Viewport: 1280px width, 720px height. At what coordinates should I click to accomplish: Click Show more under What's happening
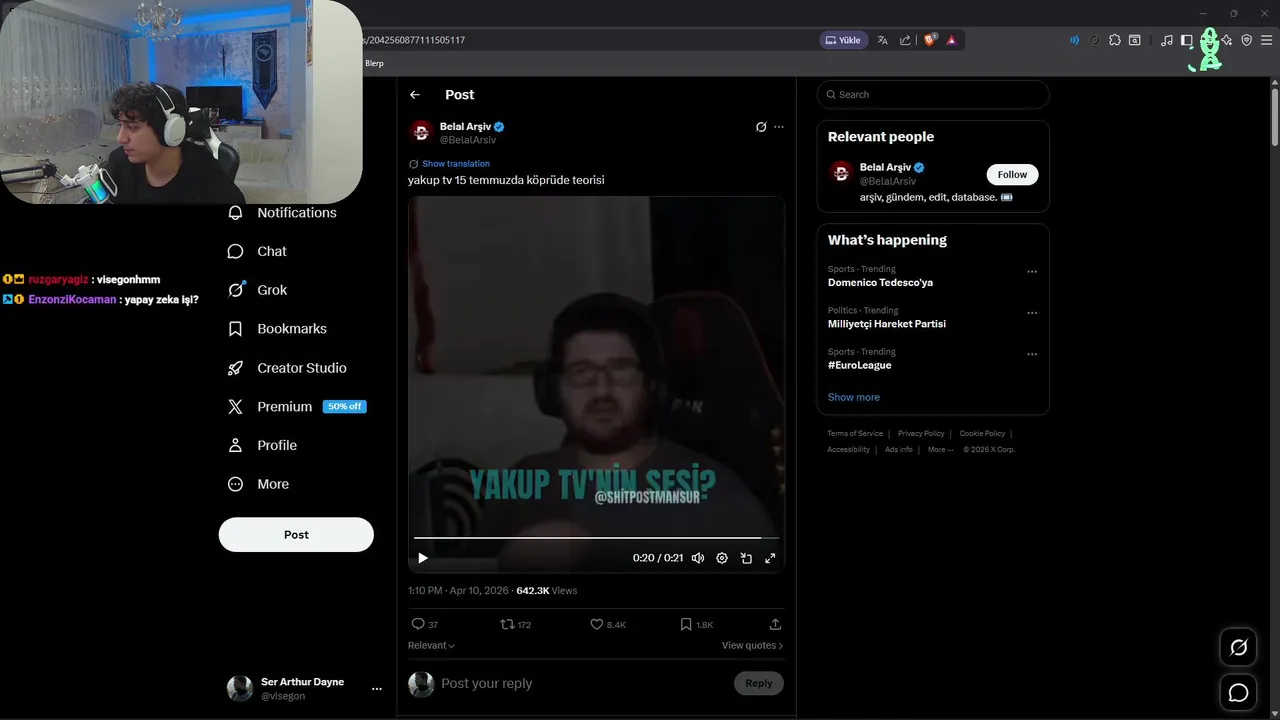pos(854,398)
